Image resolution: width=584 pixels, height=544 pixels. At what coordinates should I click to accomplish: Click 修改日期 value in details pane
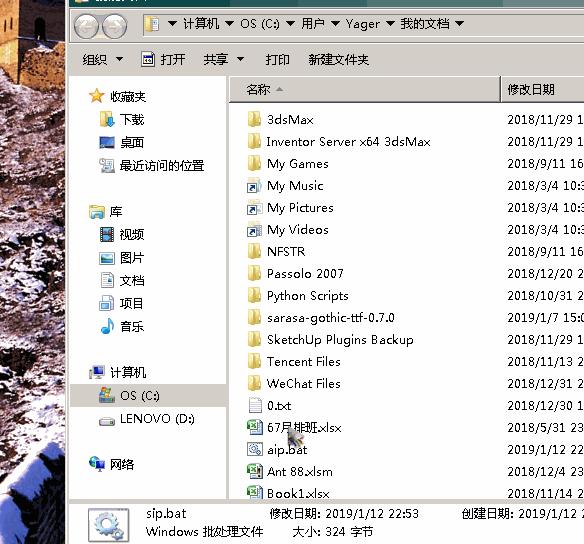(372, 514)
